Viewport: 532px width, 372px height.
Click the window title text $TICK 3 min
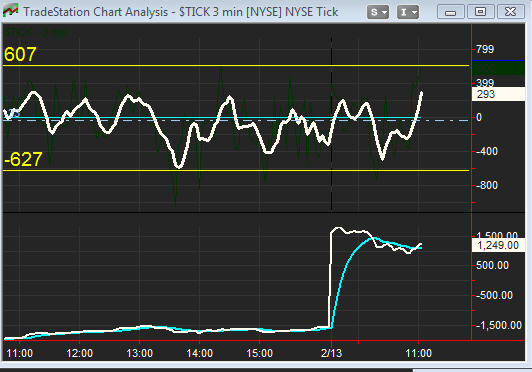211,12
